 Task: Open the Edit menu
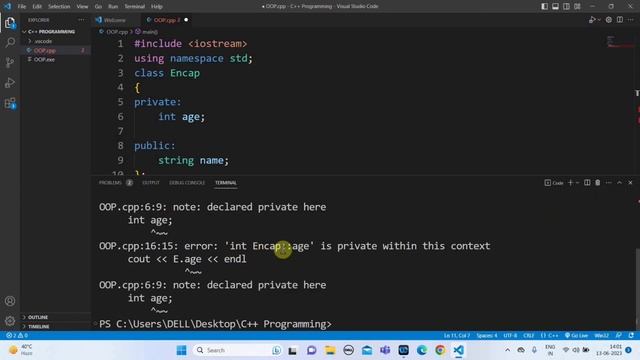click(x=37, y=6)
